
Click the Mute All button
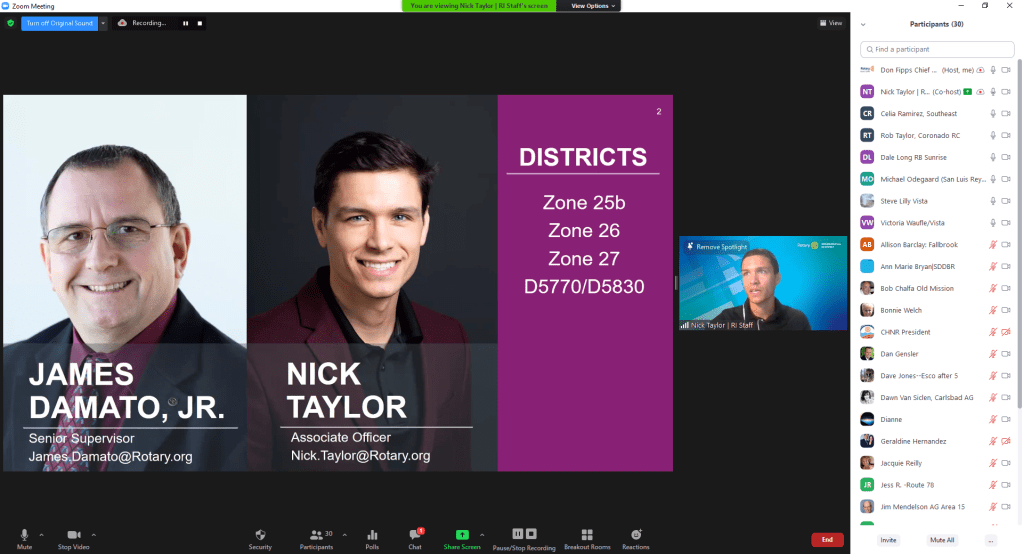click(941, 540)
